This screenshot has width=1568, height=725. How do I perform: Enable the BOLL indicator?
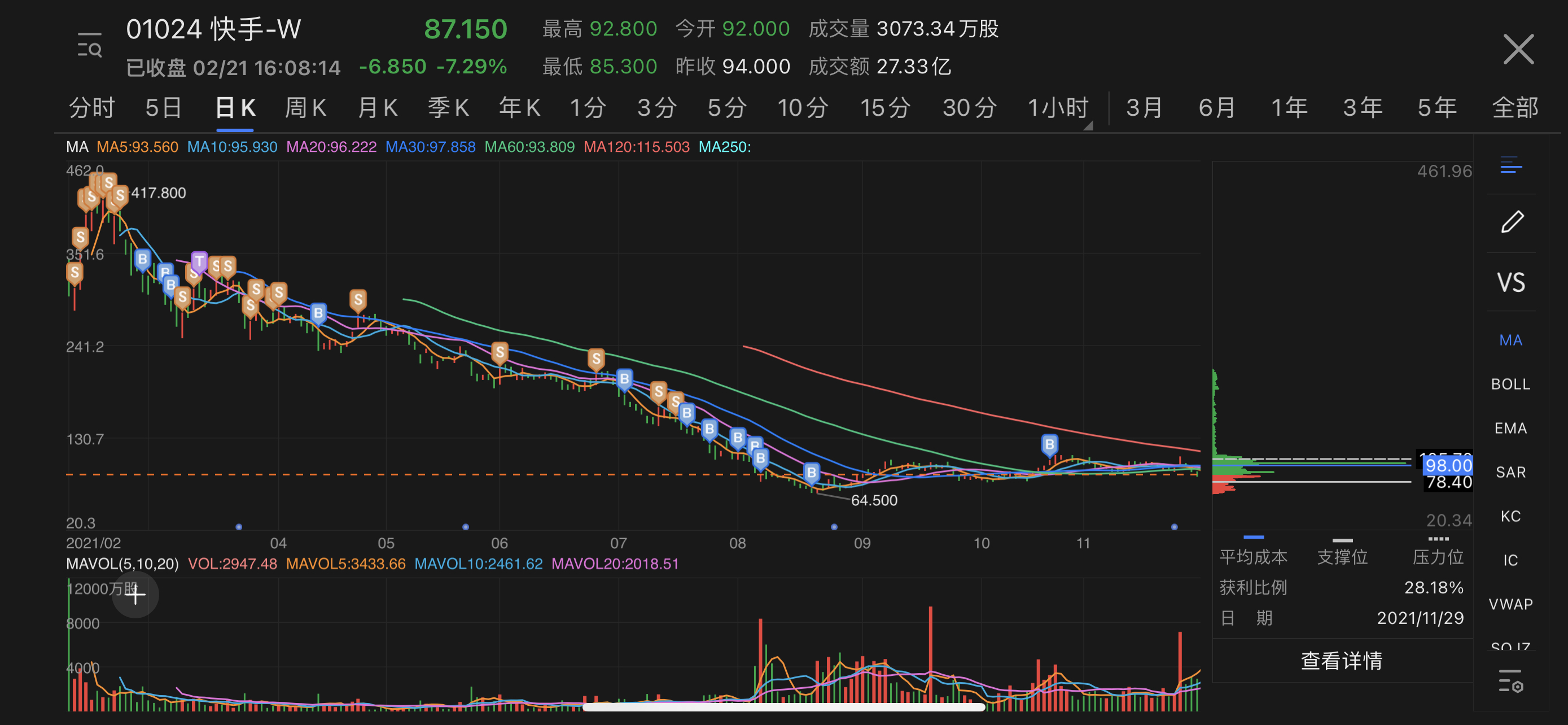coord(1510,384)
